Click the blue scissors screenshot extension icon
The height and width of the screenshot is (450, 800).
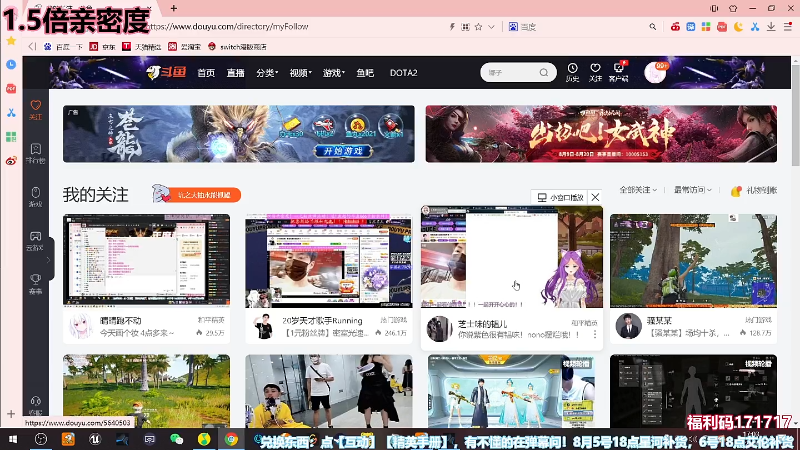pos(755,27)
